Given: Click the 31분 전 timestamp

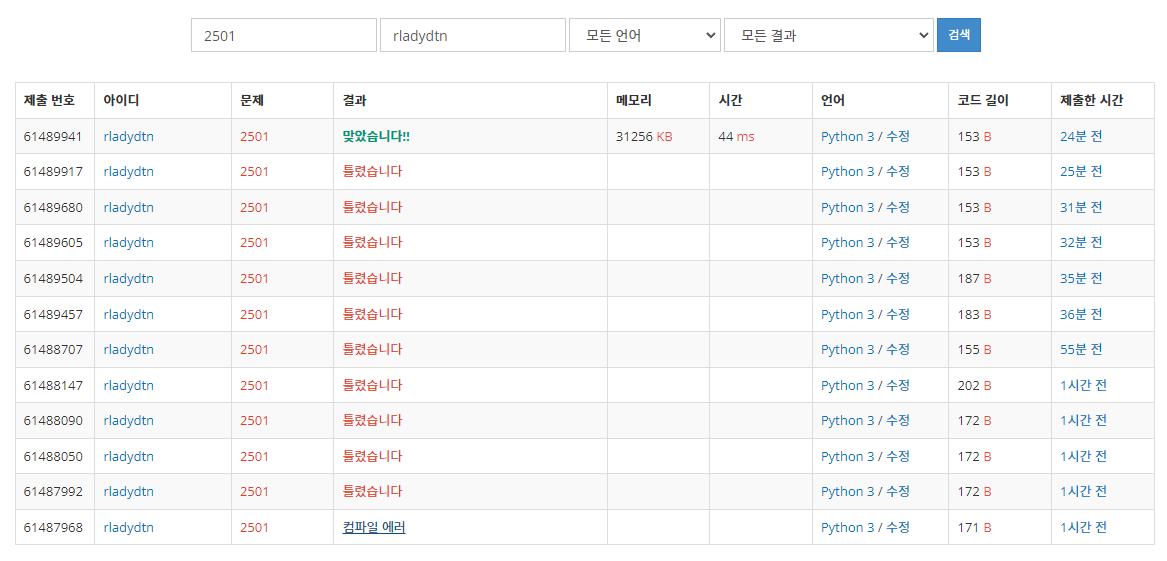Looking at the screenshot, I should (1081, 208).
